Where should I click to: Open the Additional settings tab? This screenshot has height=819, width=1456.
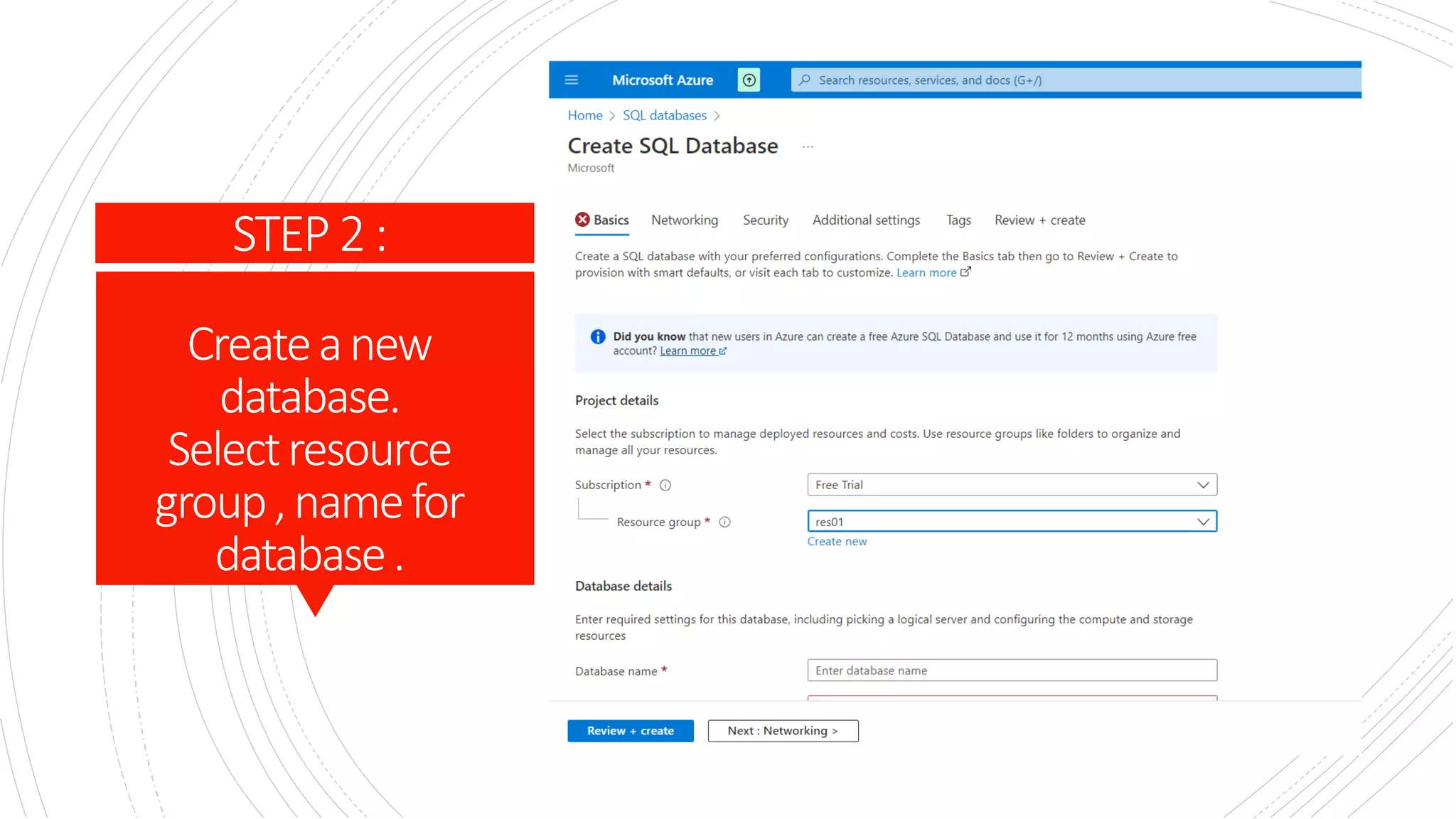pyautogui.click(x=865, y=220)
